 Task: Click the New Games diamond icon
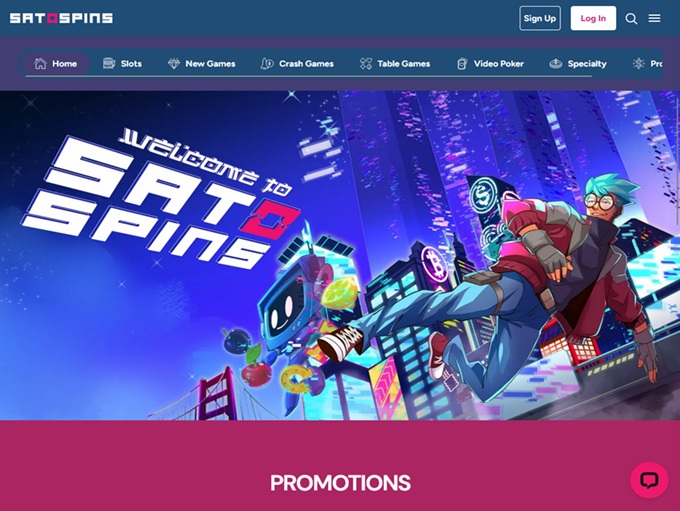point(173,63)
